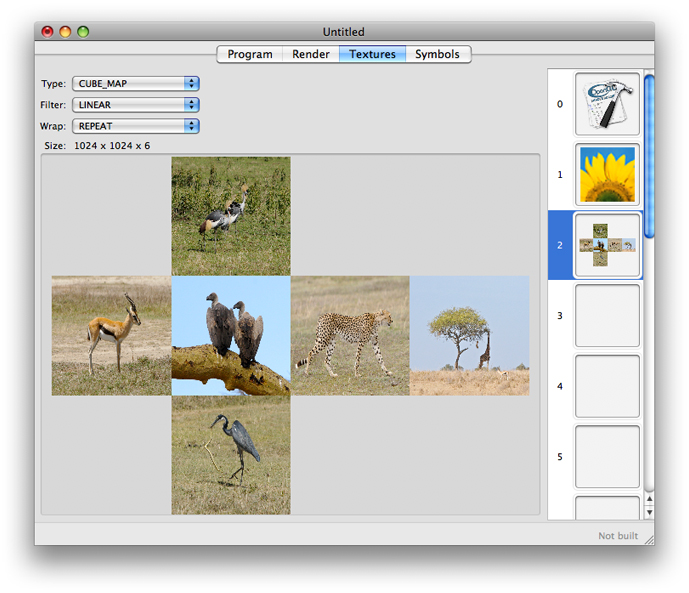
Task: Select the cube map texture in slot 2
Action: [x=607, y=245]
